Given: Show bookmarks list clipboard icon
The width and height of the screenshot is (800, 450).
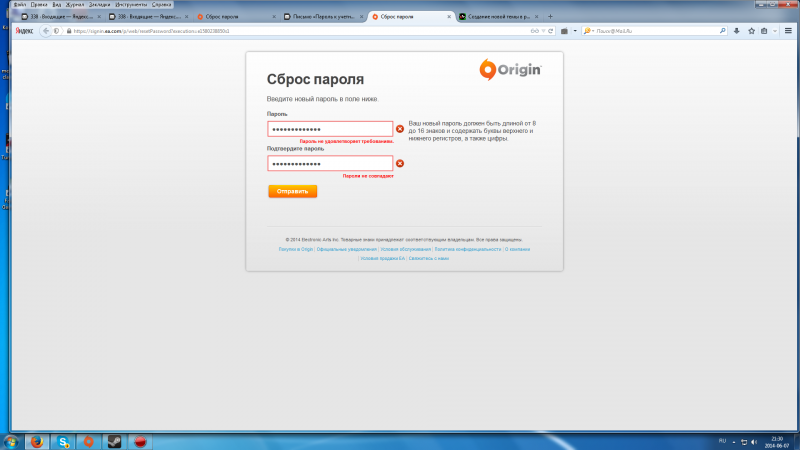Looking at the screenshot, I should click(x=764, y=31).
